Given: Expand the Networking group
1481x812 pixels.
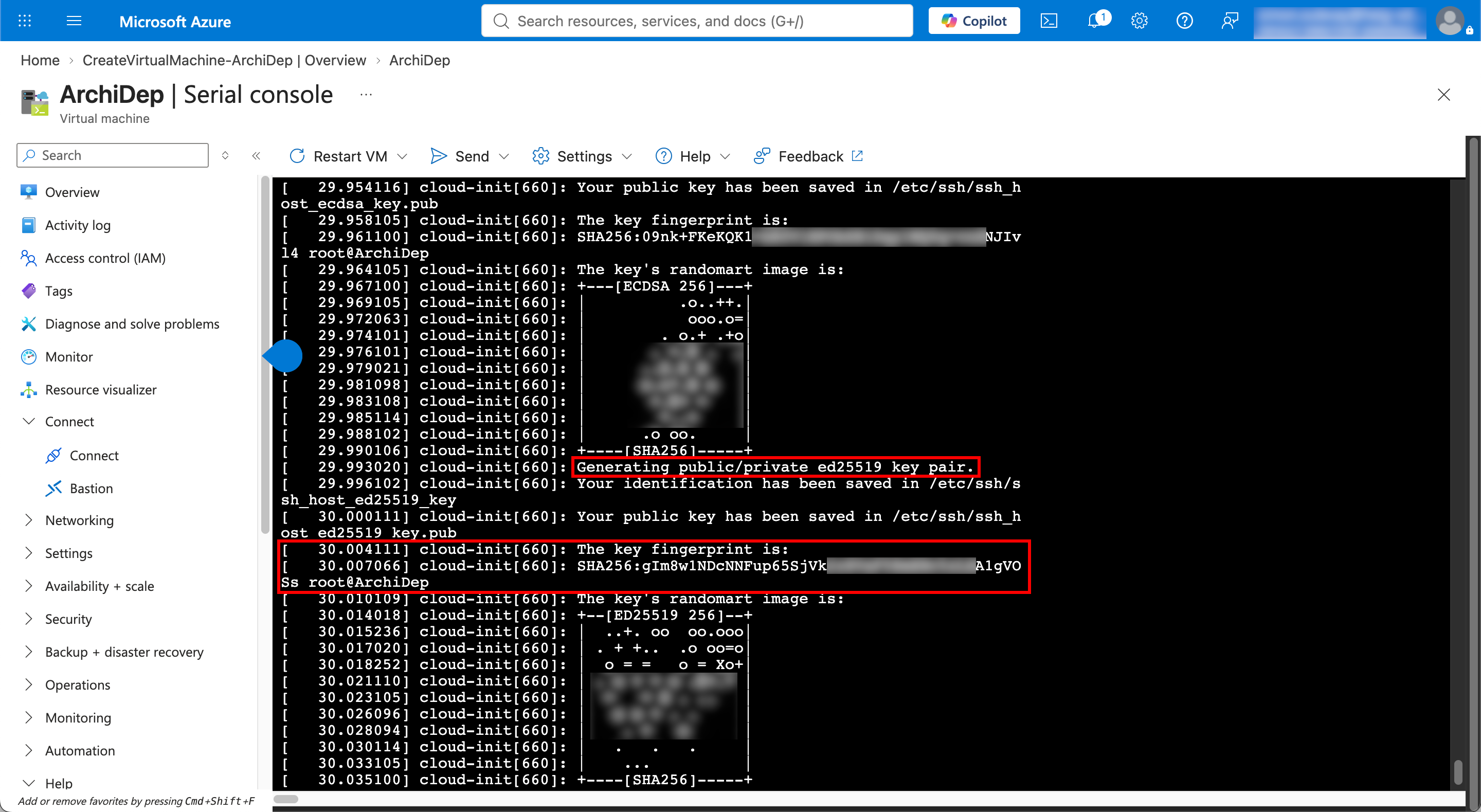Looking at the screenshot, I should pos(29,520).
